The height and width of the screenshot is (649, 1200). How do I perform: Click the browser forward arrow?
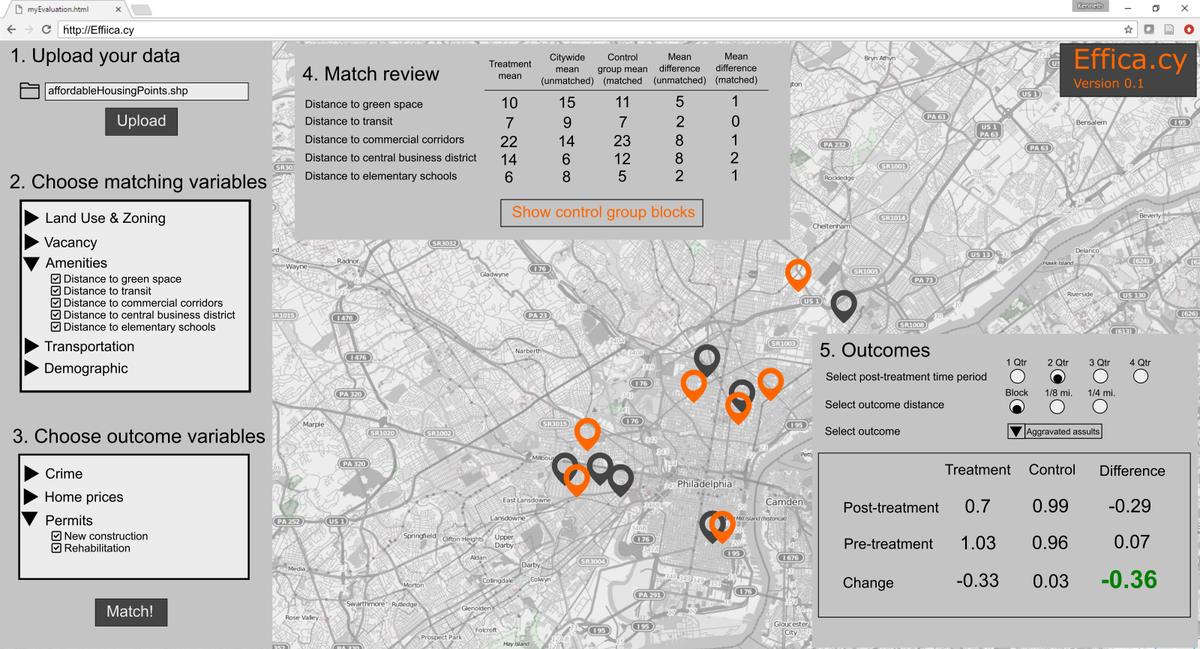[x=27, y=29]
